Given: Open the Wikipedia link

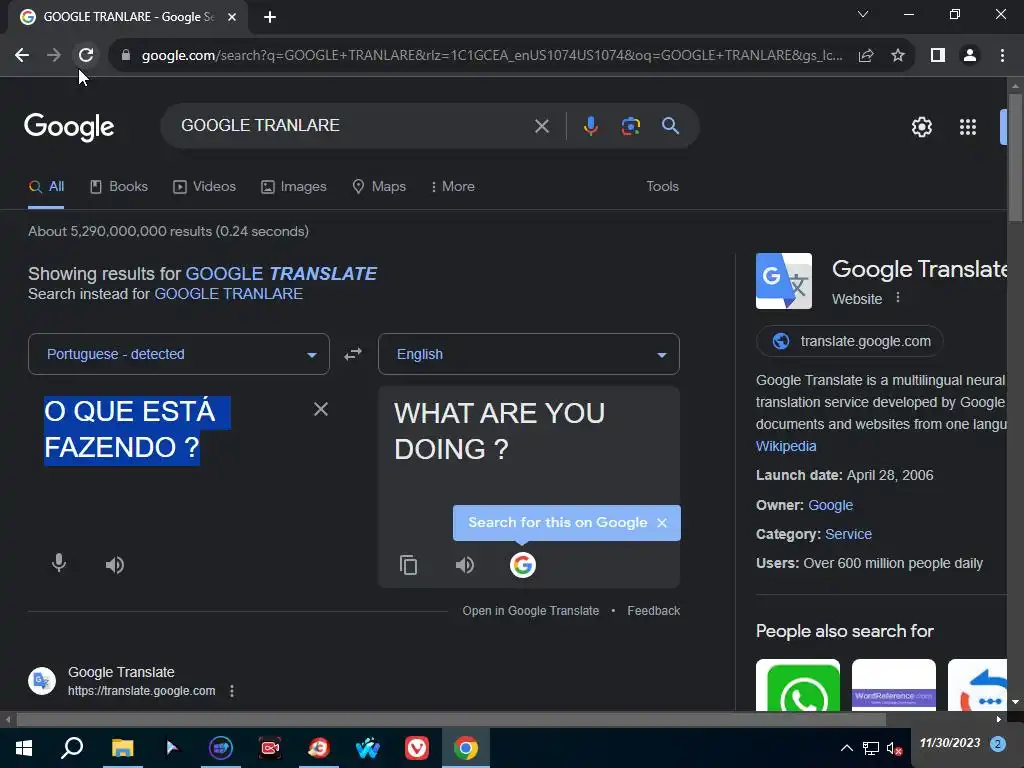Looking at the screenshot, I should click(786, 446).
